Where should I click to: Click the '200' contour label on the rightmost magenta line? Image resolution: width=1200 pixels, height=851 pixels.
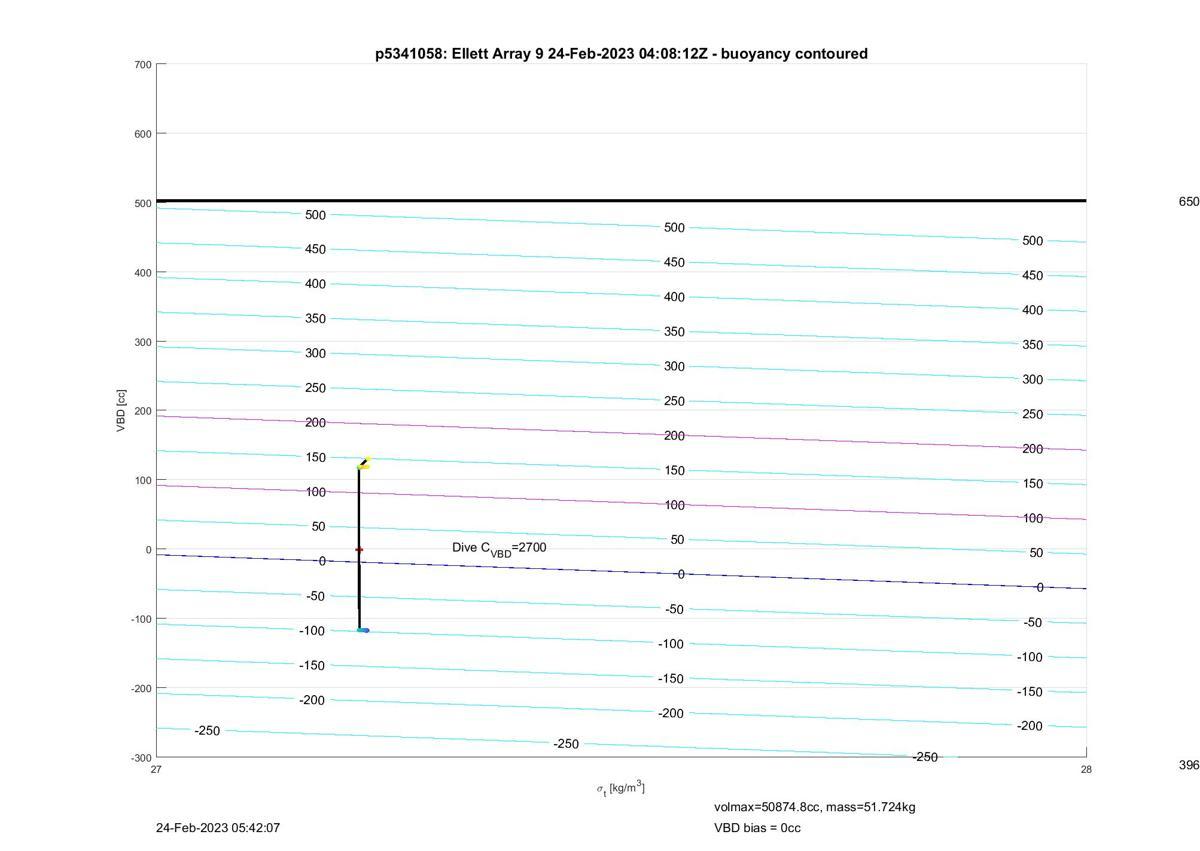point(1033,450)
